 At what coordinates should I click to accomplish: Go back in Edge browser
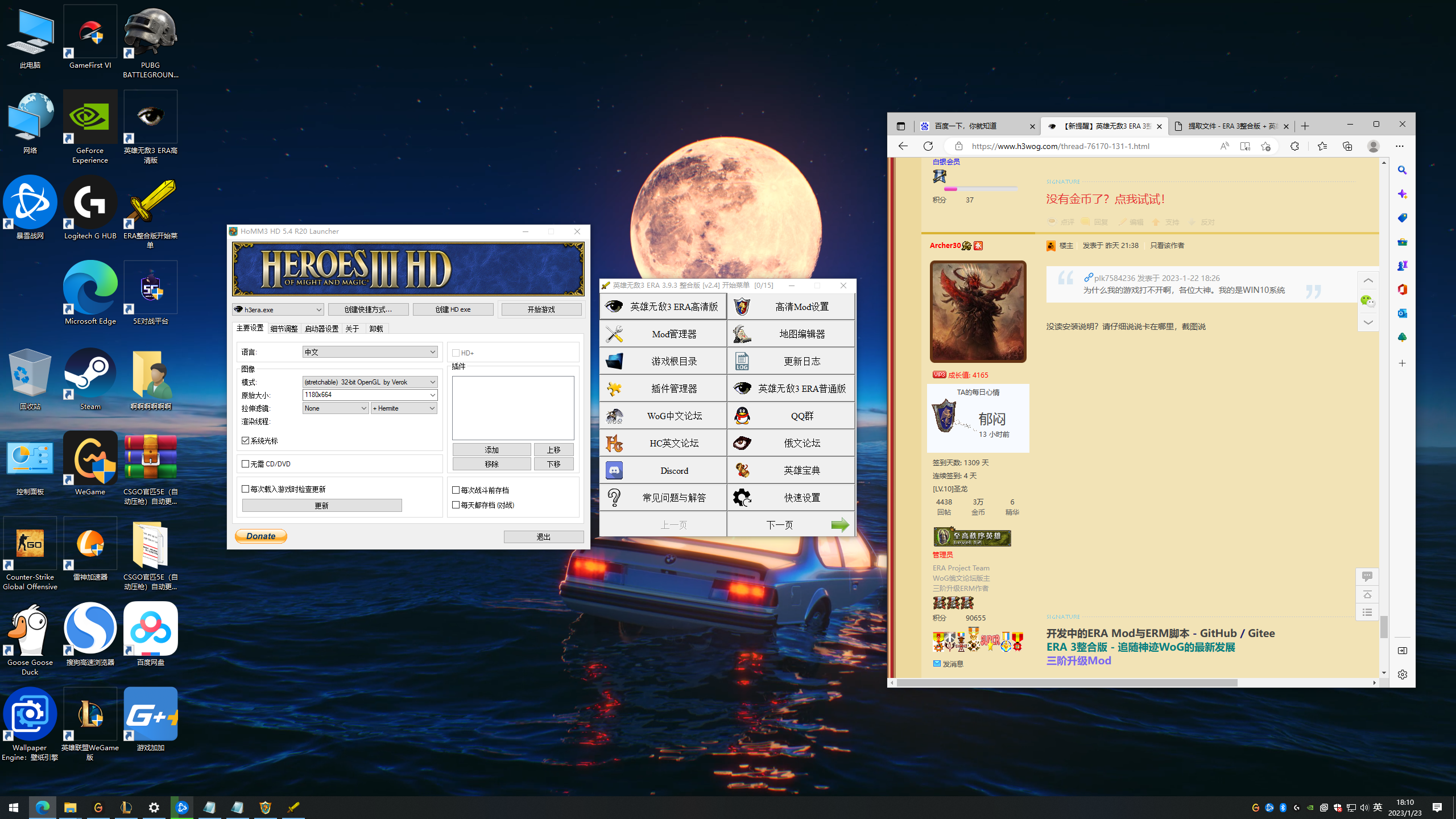click(x=903, y=146)
